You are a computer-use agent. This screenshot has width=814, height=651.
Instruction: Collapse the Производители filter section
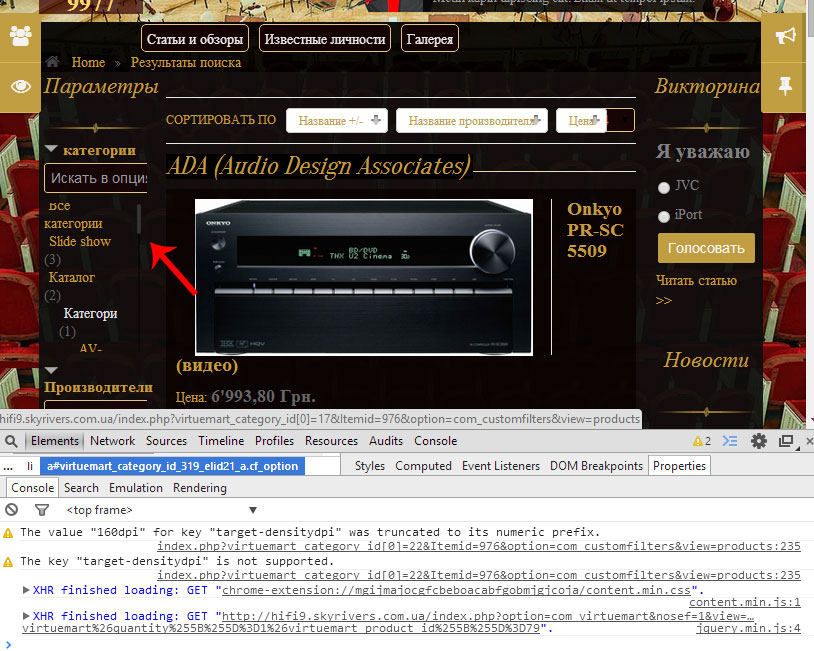point(51,370)
